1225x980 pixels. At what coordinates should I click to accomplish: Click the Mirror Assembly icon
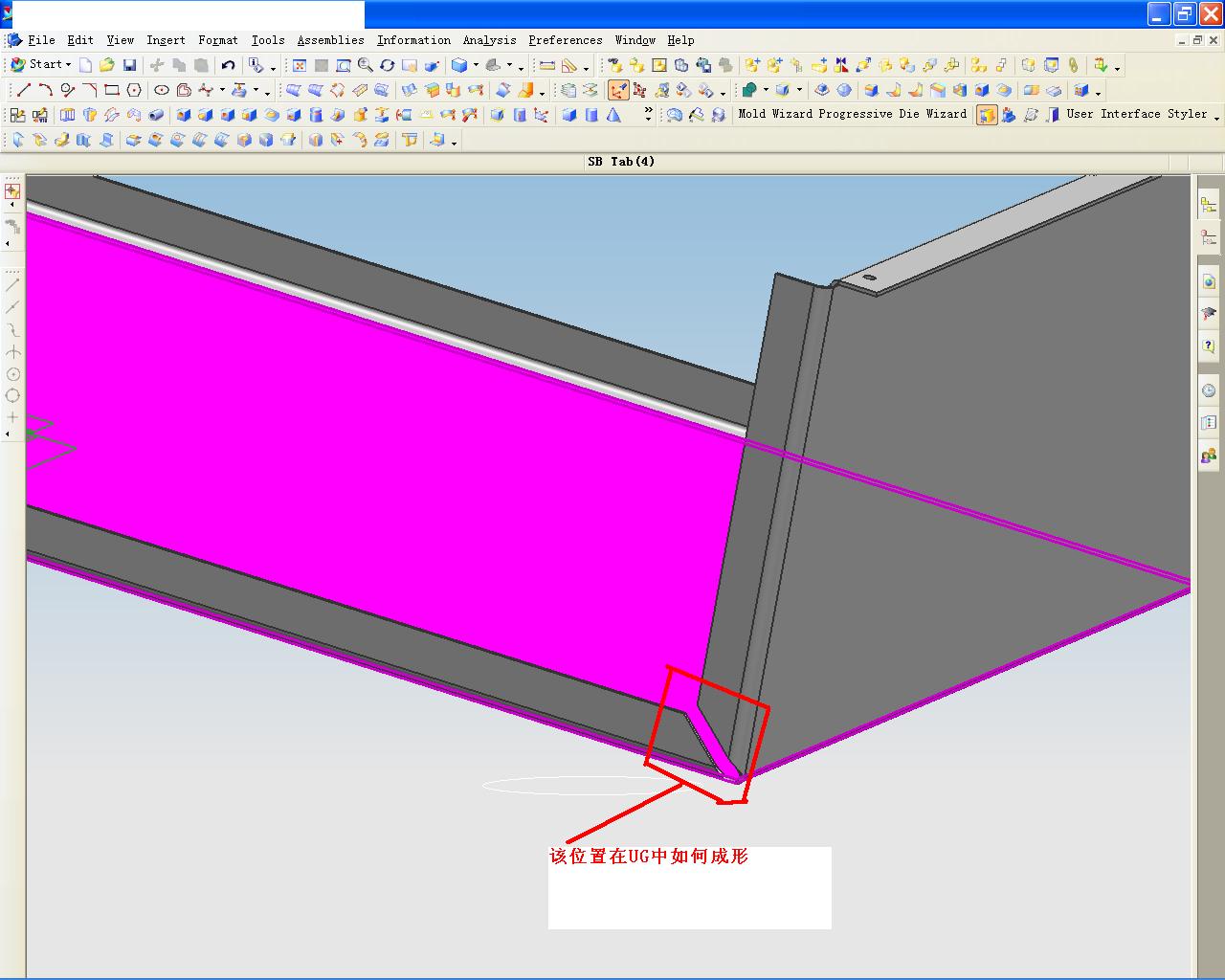click(x=841, y=65)
